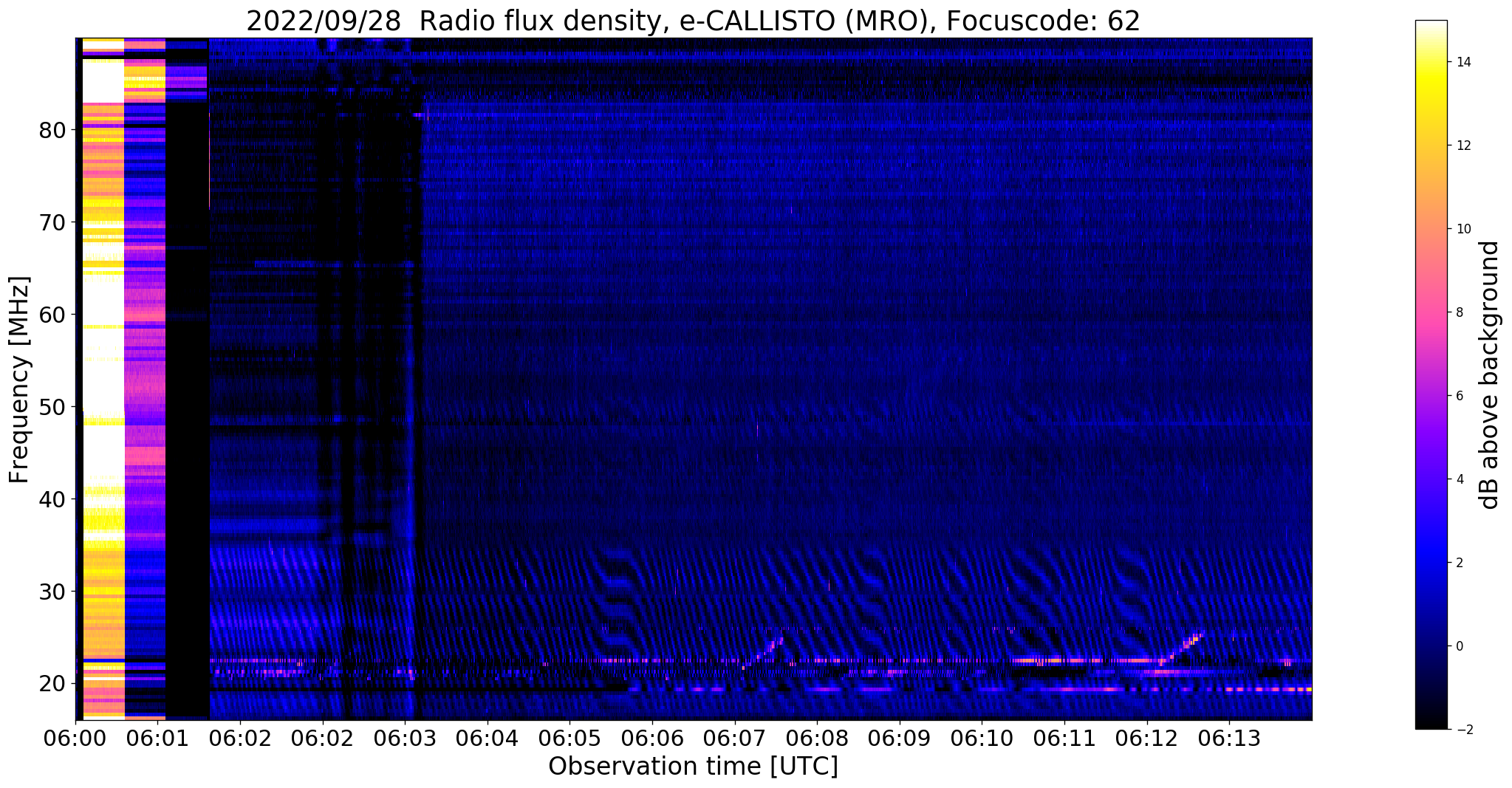Click the 06:07 time tick label

point(735,739)
